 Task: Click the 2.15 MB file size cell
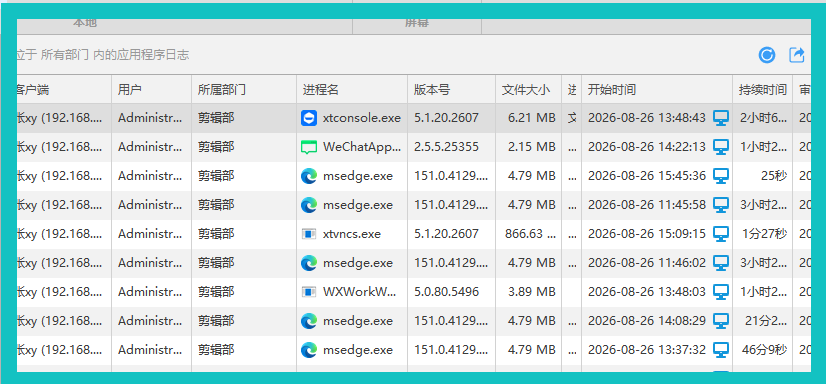click(x=532, y=147)
